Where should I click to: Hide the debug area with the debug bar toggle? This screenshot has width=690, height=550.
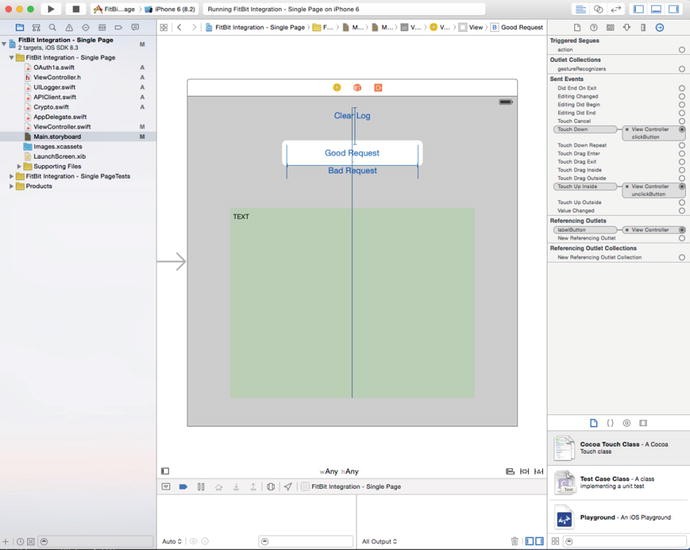166,486
